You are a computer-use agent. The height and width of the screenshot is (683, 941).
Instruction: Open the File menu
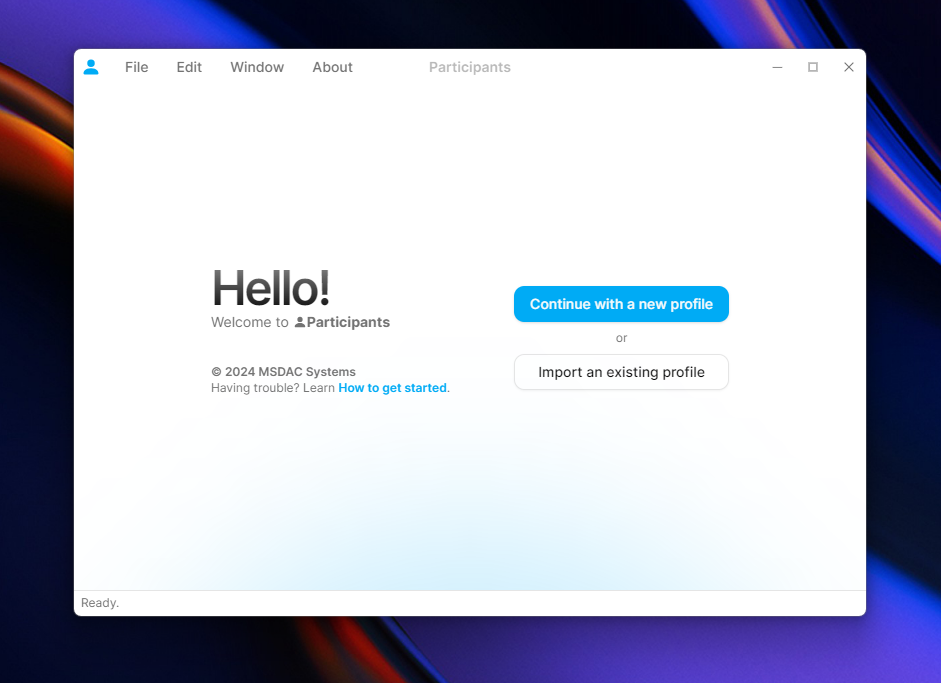click(136, 67)
